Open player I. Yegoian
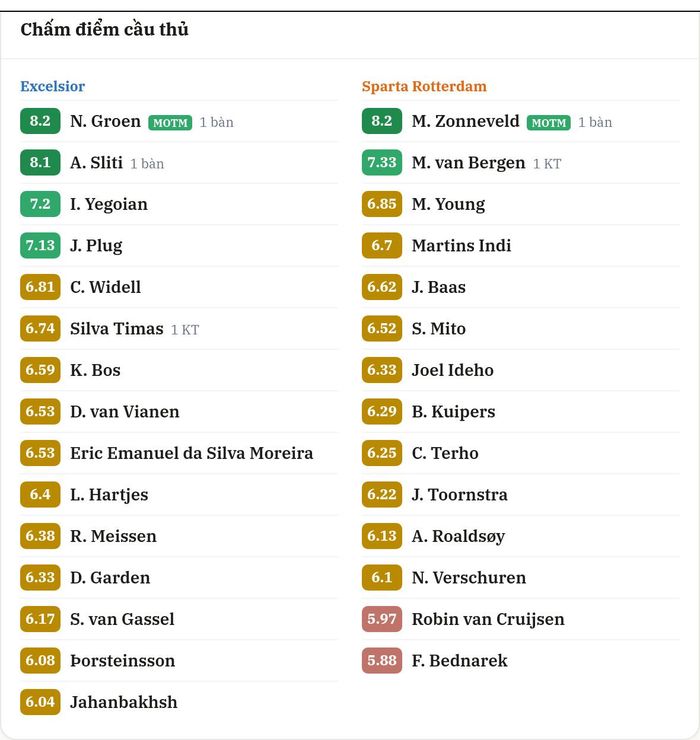The width and height of the screenshot is (700, 740). pyautogui.click(x=109, y=204)
